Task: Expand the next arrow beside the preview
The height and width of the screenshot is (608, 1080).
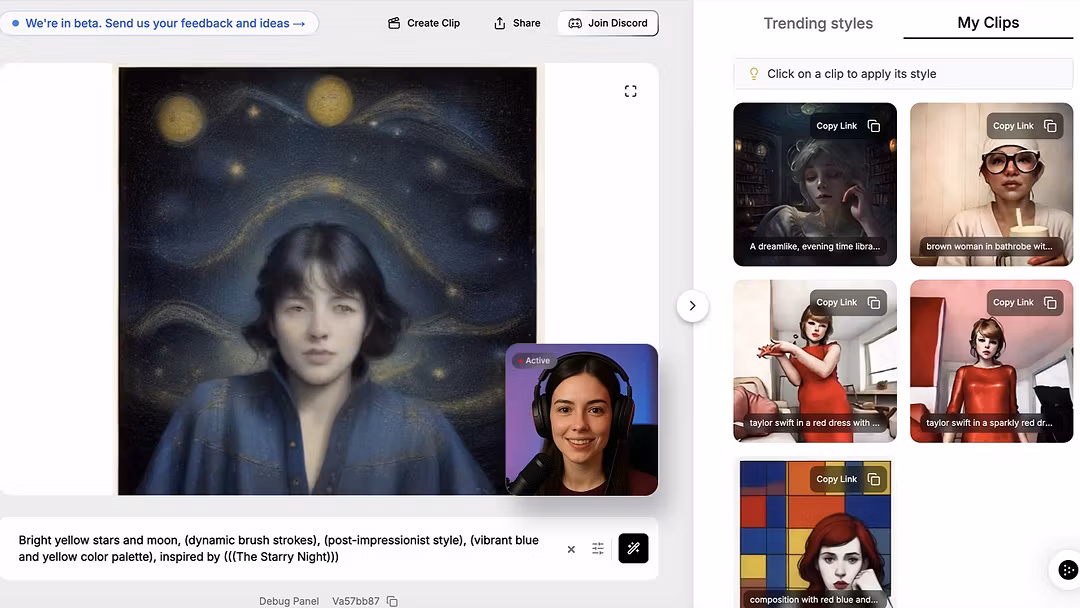Action: (x=692, y=306)
